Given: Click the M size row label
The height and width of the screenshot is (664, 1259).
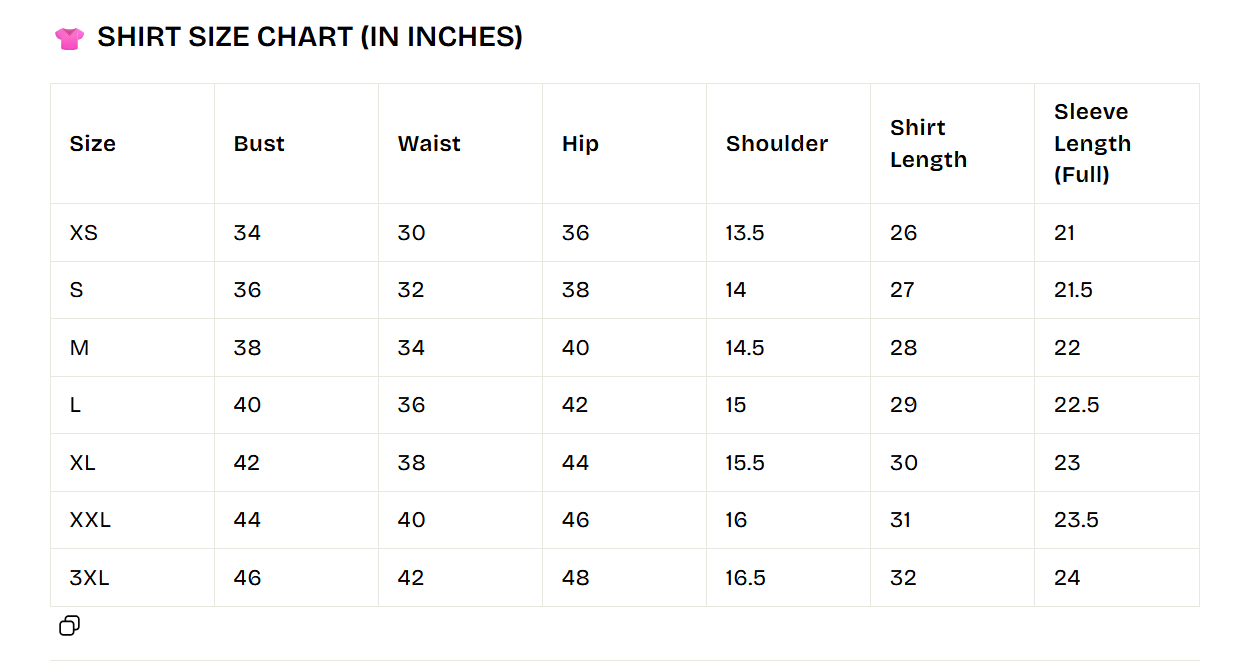Looking at the screenshot, I should (x=79, y=348).
